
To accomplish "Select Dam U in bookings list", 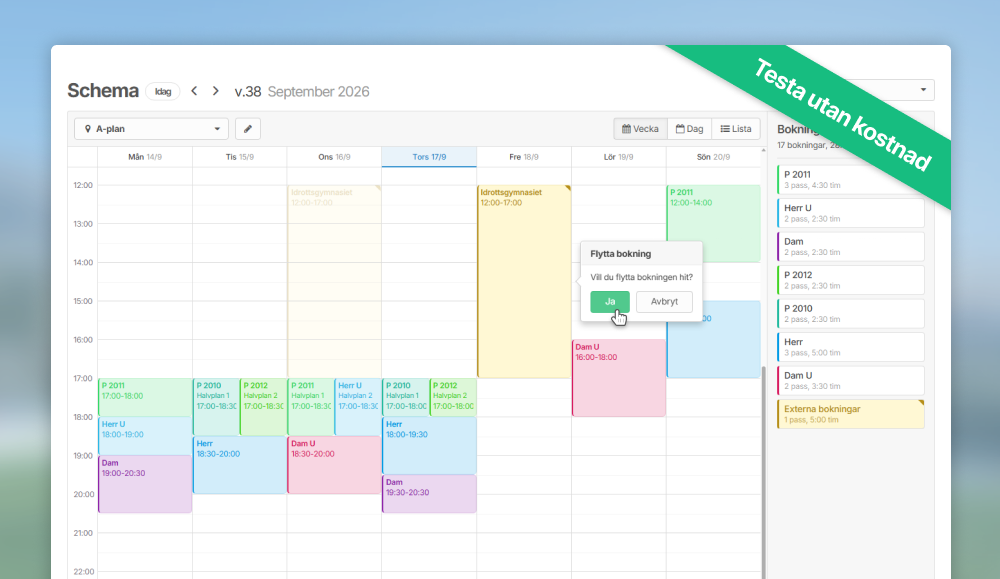I will click(851, 380).
